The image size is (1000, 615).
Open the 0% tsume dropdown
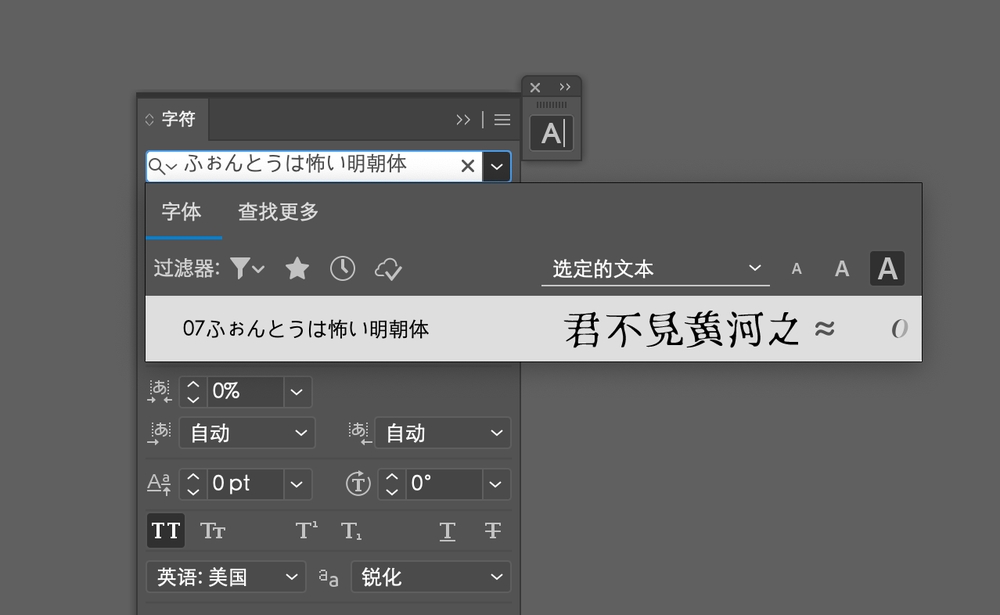click(297, 392)
